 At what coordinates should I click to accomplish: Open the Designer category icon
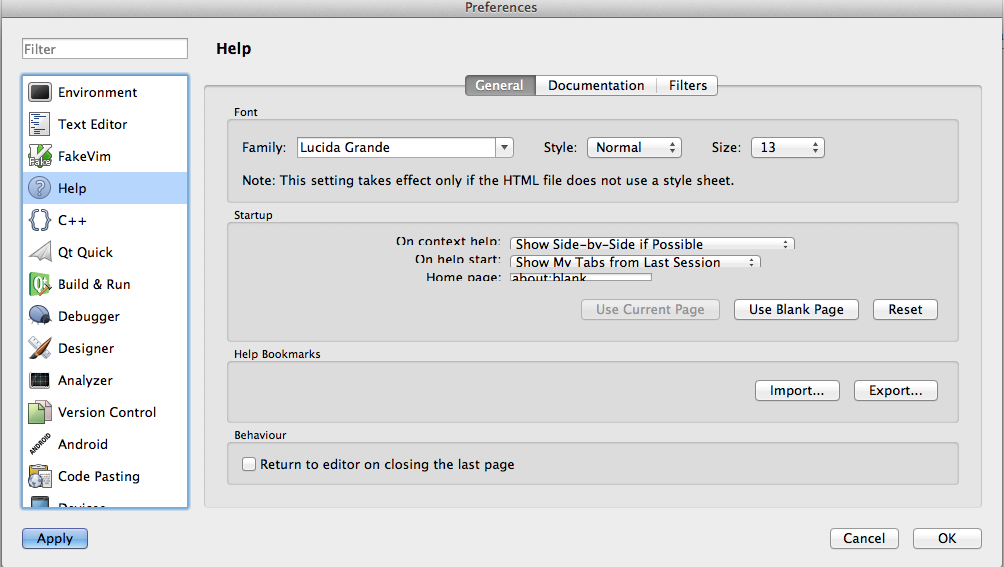[x=40, y=349]
